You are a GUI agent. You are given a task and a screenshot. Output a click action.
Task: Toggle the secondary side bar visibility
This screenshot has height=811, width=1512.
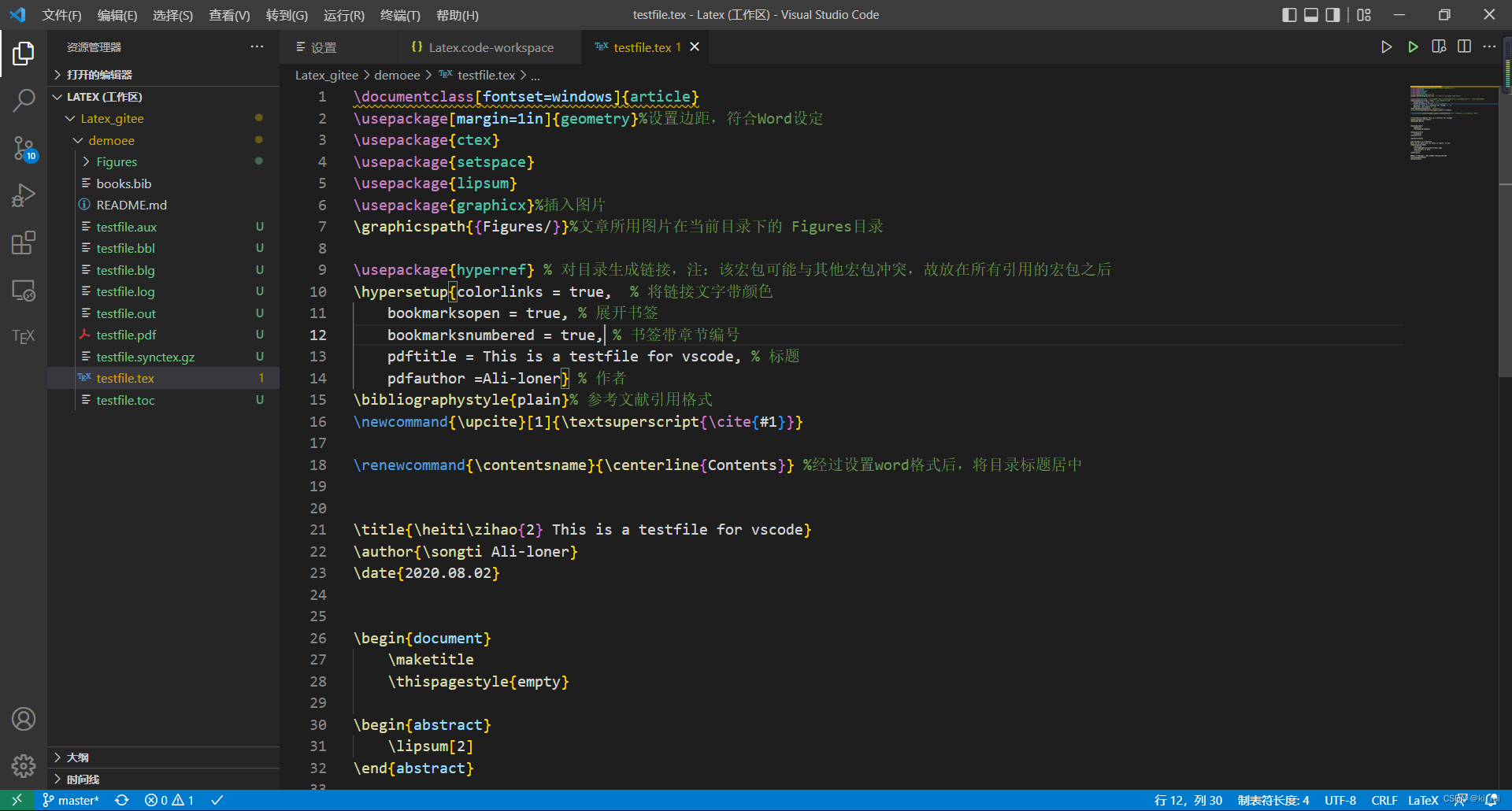point(1332,14)
